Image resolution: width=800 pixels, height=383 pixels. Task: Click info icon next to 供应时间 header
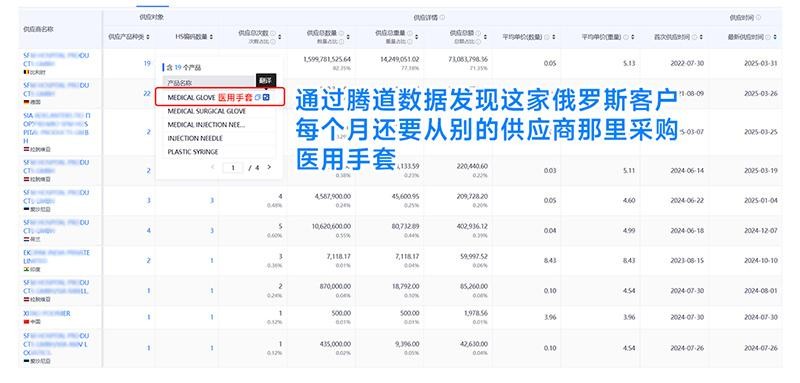click(759, 17)
